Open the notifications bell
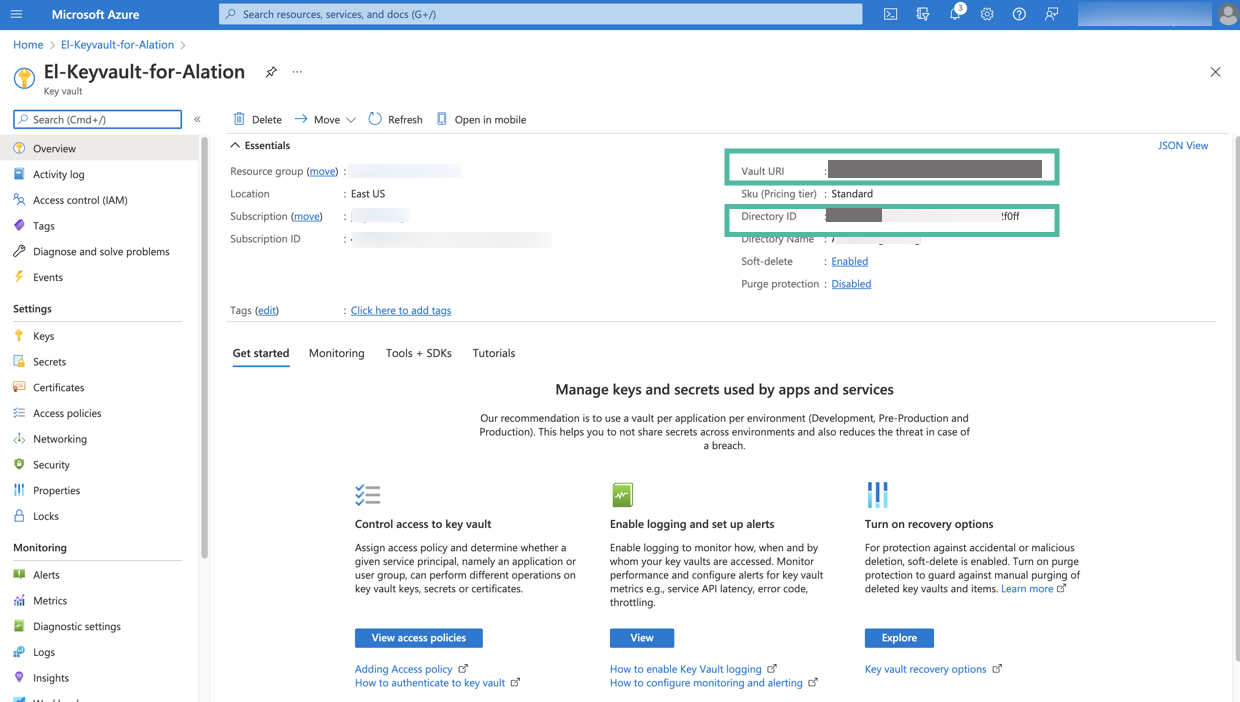The height and width of the screenshot is (702, 1240). 955,14
